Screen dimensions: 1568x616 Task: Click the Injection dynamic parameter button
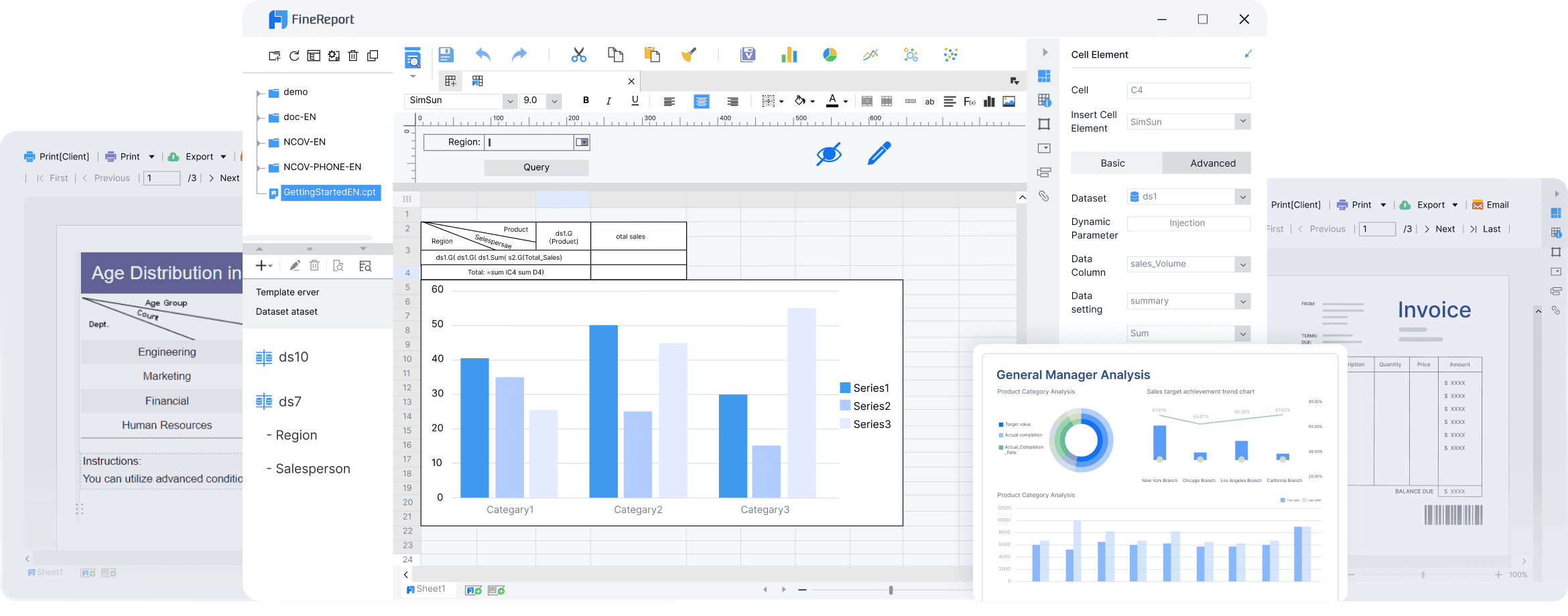[1187, 224]
